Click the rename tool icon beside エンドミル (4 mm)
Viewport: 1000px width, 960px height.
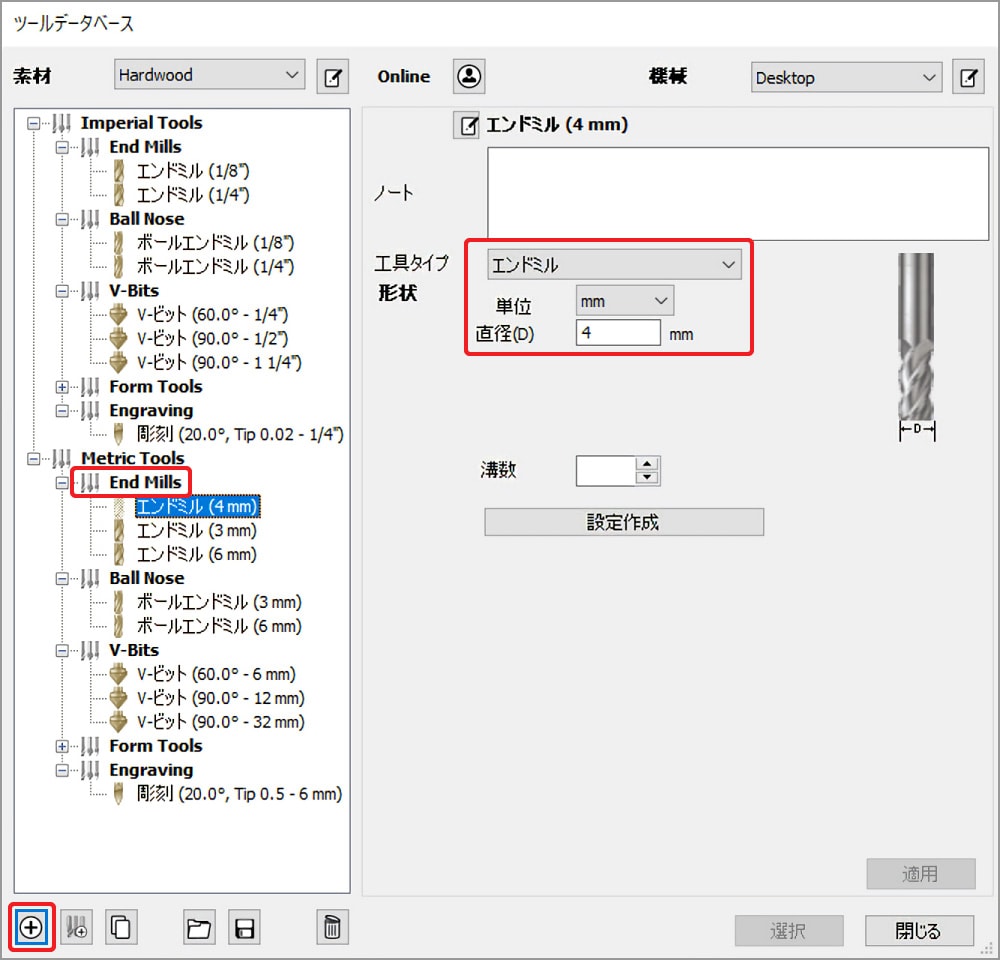pyautogui.click(x=467, y=125)
